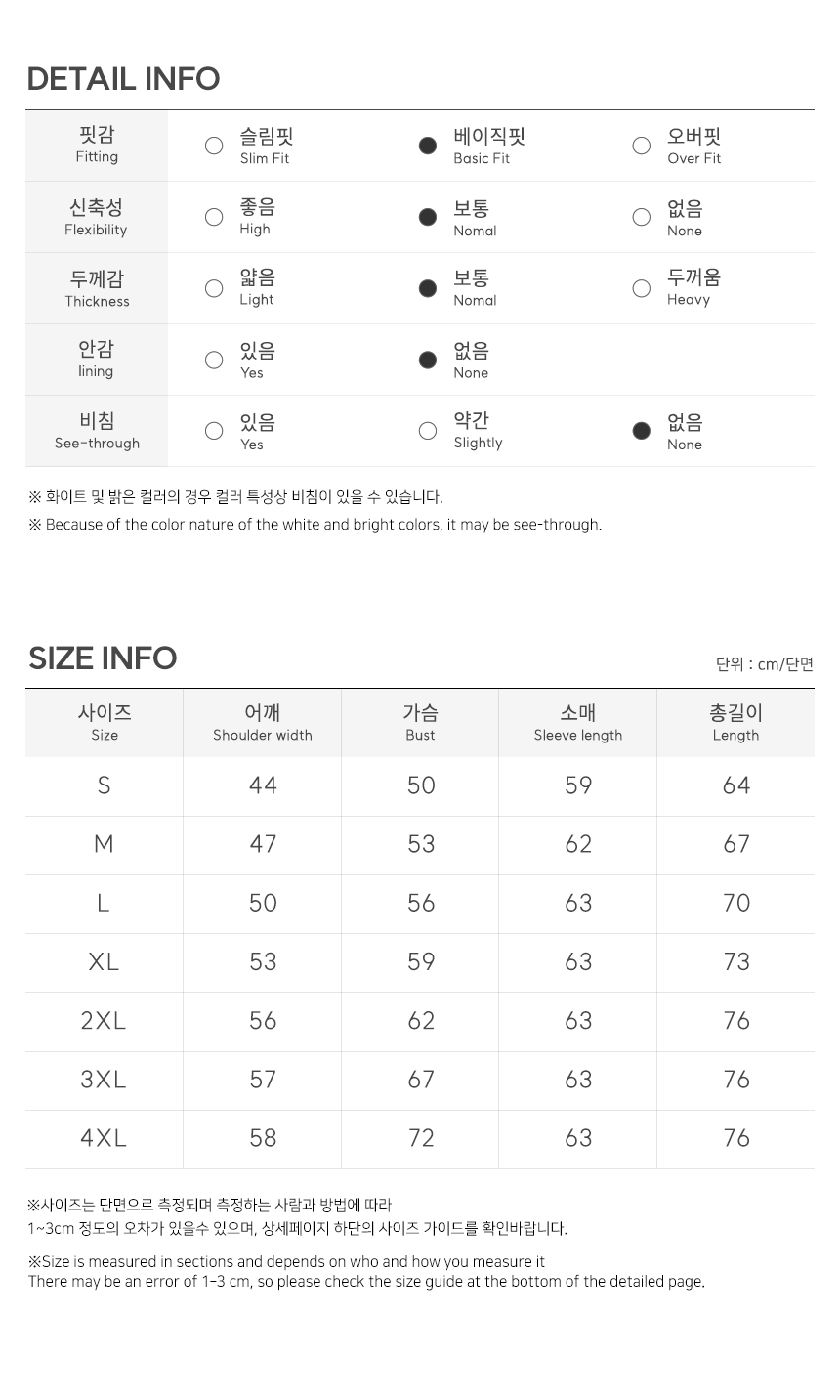
Task: Select Heavy thickness radio button
Action: (642, 288)
